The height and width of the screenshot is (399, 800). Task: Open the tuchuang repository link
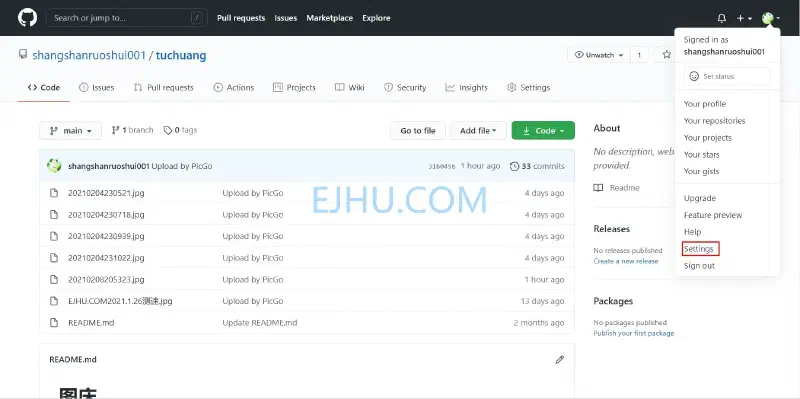[x=181, y=55]
